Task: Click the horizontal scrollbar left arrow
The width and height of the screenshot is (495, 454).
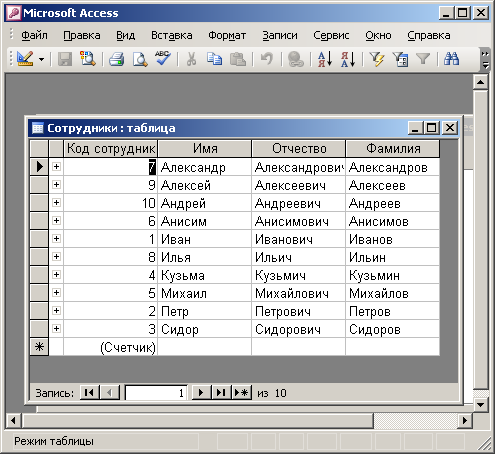Action: pyautogui.click(x=13, y=421)
